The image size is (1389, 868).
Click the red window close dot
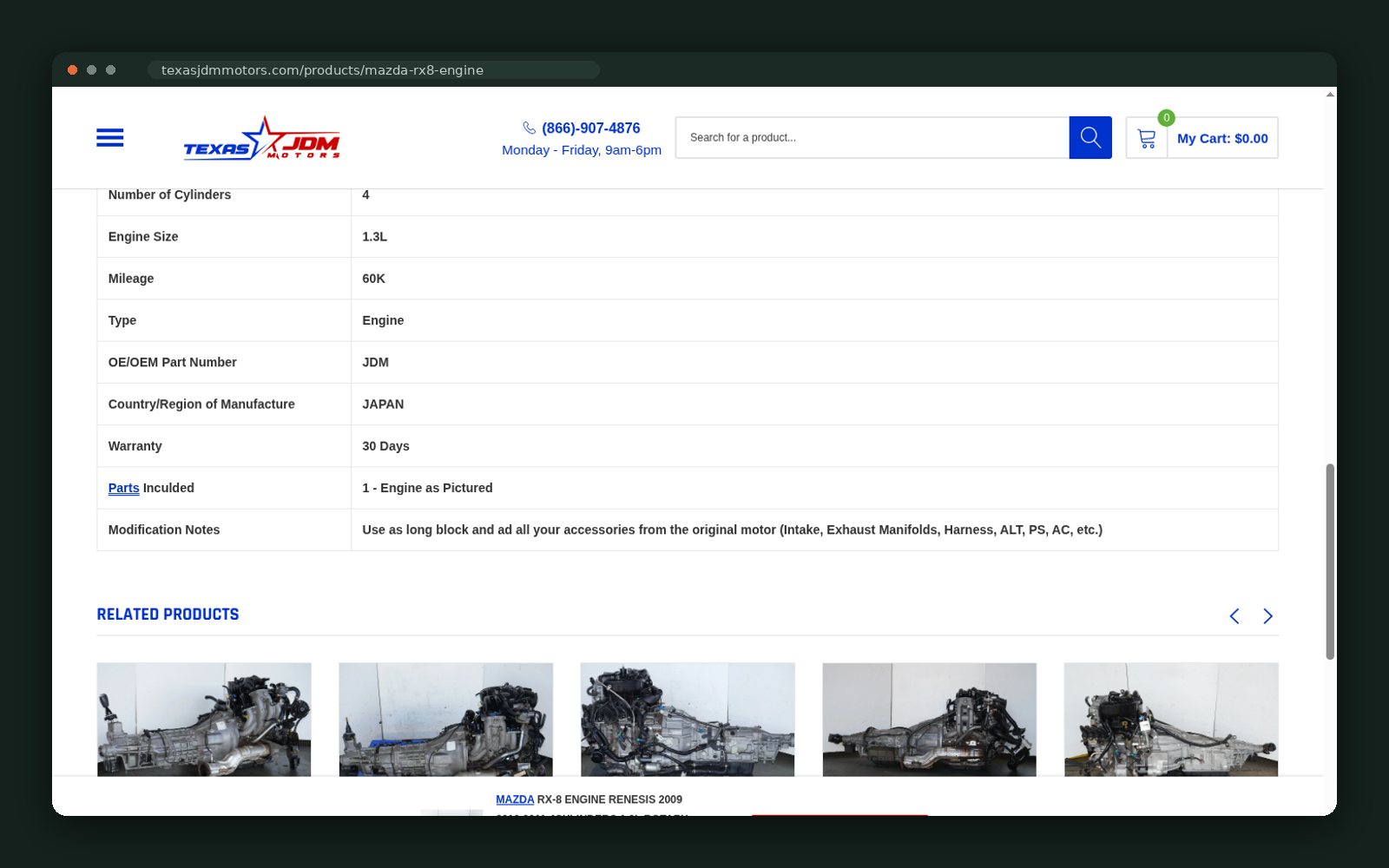(73, 70)
